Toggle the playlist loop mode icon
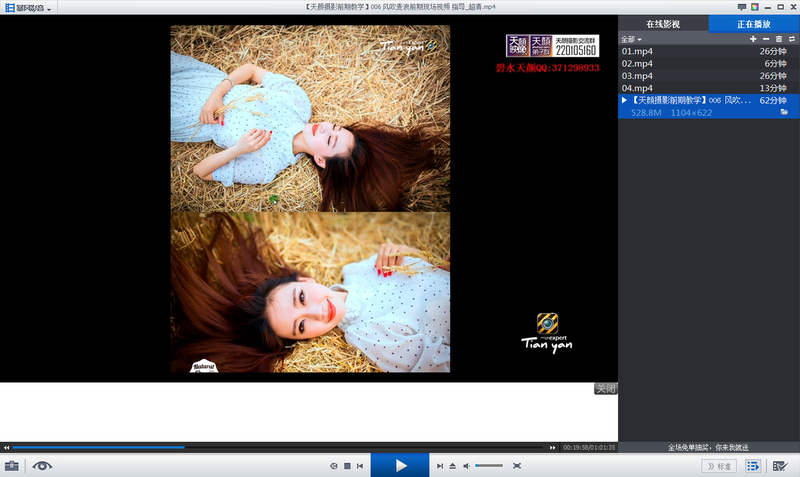Viewport: 800px width, 477px height. click(x=791, y=39)
